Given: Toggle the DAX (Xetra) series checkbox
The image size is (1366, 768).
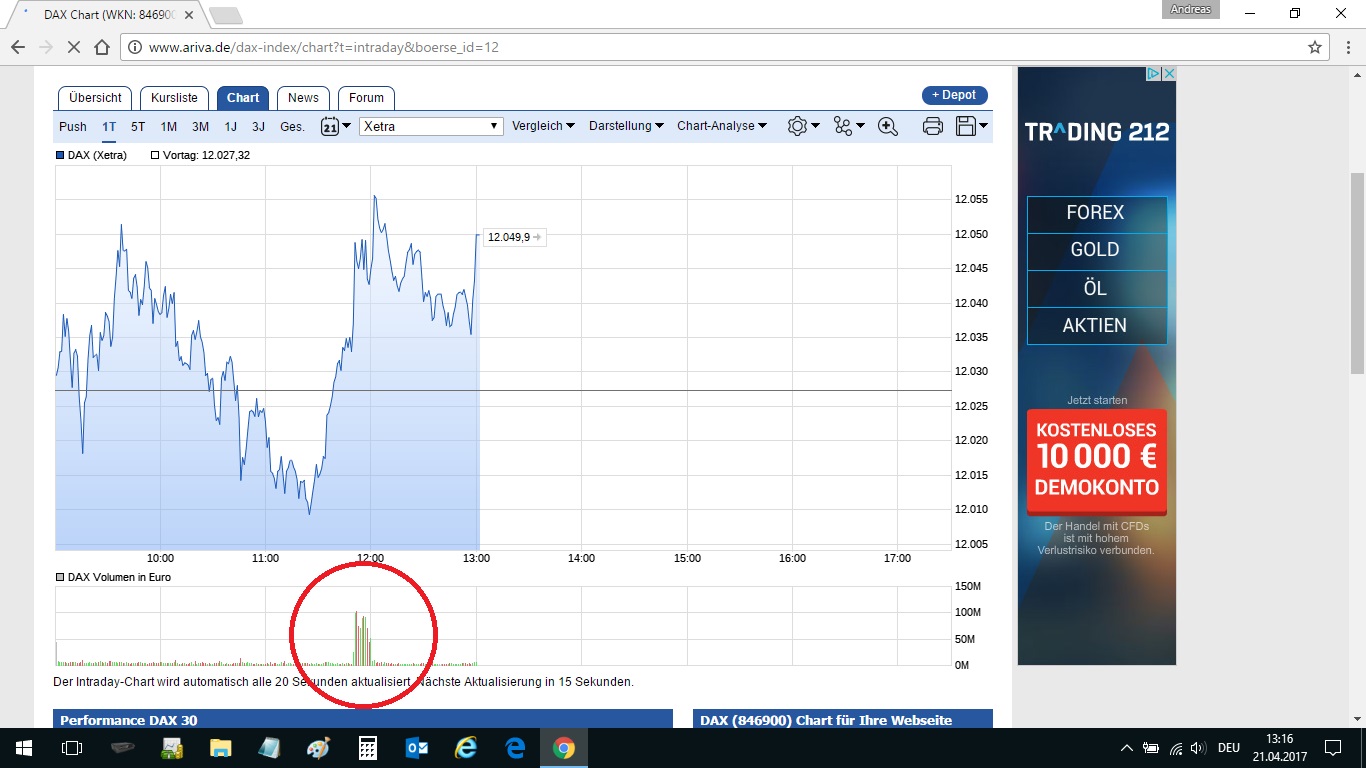Looking at the screenshot, I should [x=58, y=155].
